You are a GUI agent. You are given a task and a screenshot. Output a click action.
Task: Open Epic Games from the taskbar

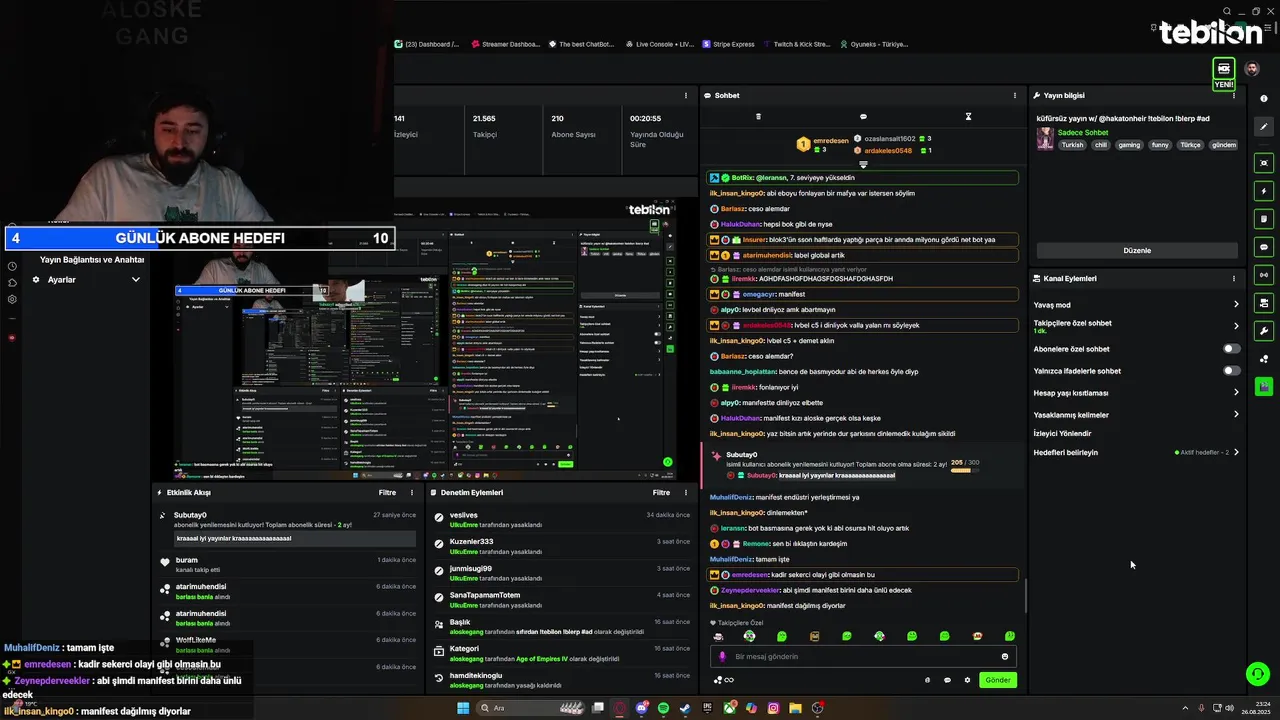tap(707, 708)
